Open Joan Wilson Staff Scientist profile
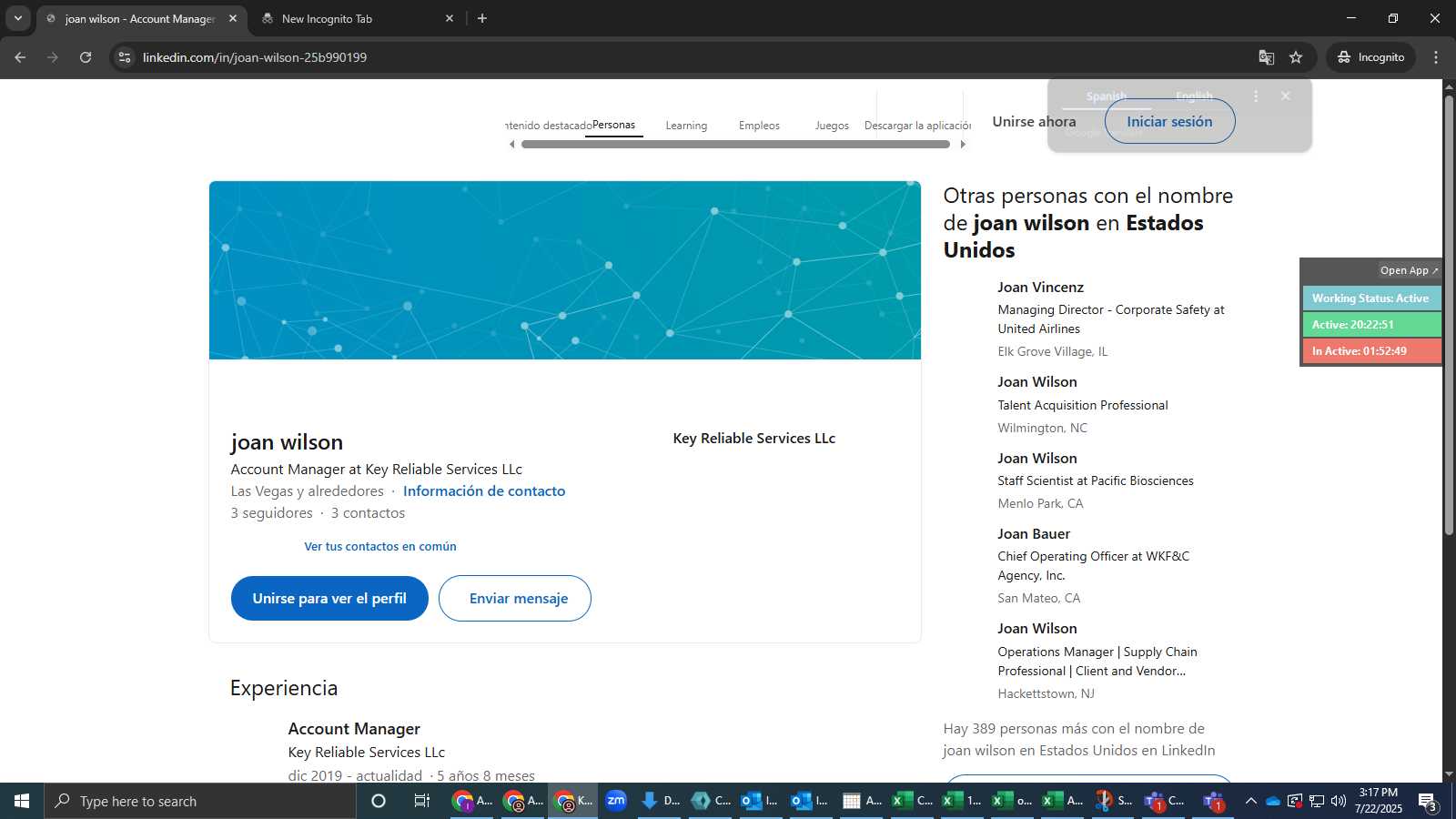Viewport: 1456px width, 819px height. 1036,458
